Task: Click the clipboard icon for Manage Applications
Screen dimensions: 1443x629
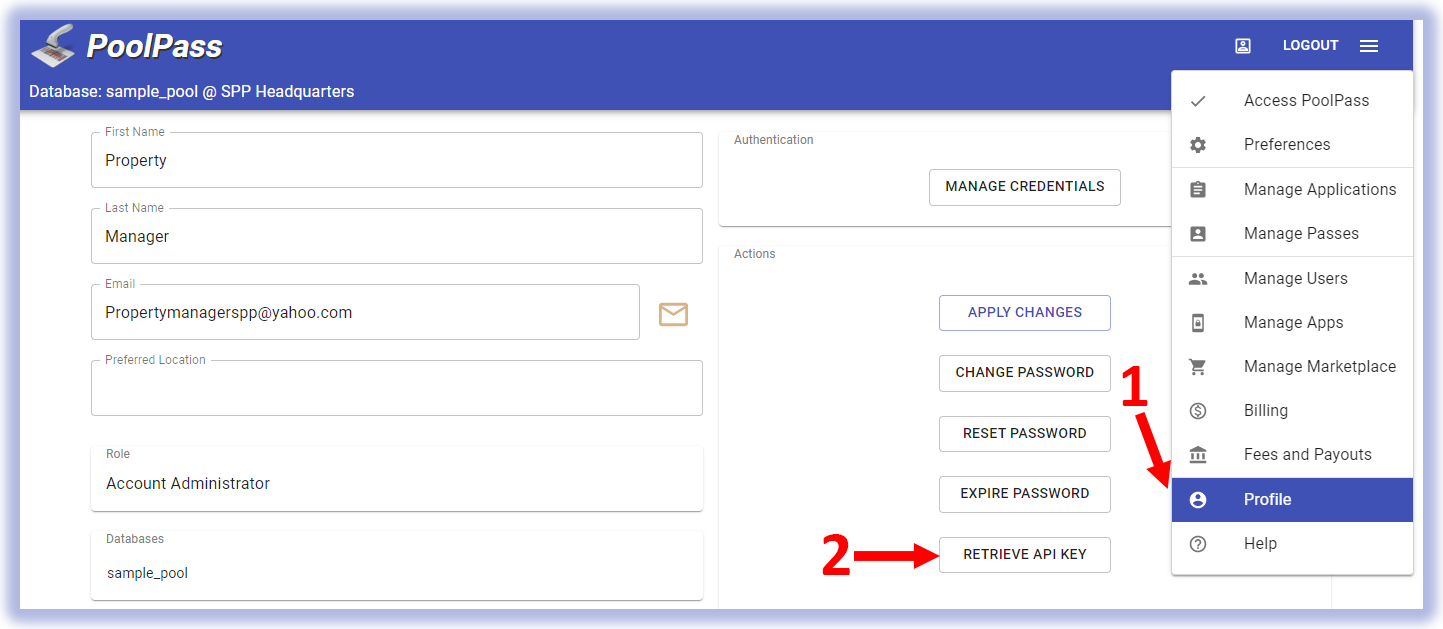Action: pyautogui.click(x=1198, y=190)
